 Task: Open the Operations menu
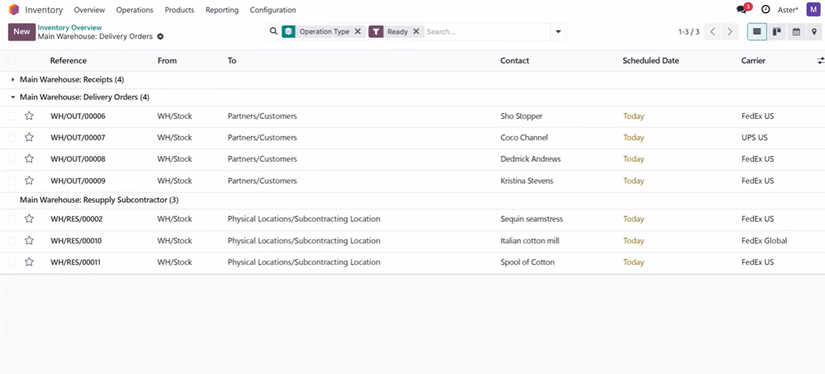click(135, 10)
